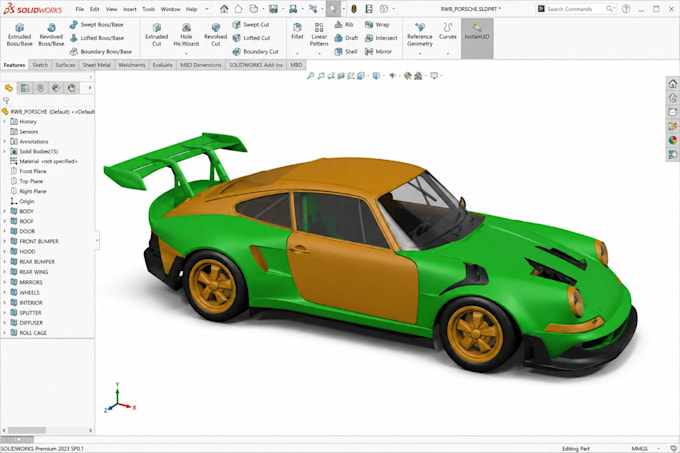
Task: Expand the Annotations tree node
Action: pos(5,142)
